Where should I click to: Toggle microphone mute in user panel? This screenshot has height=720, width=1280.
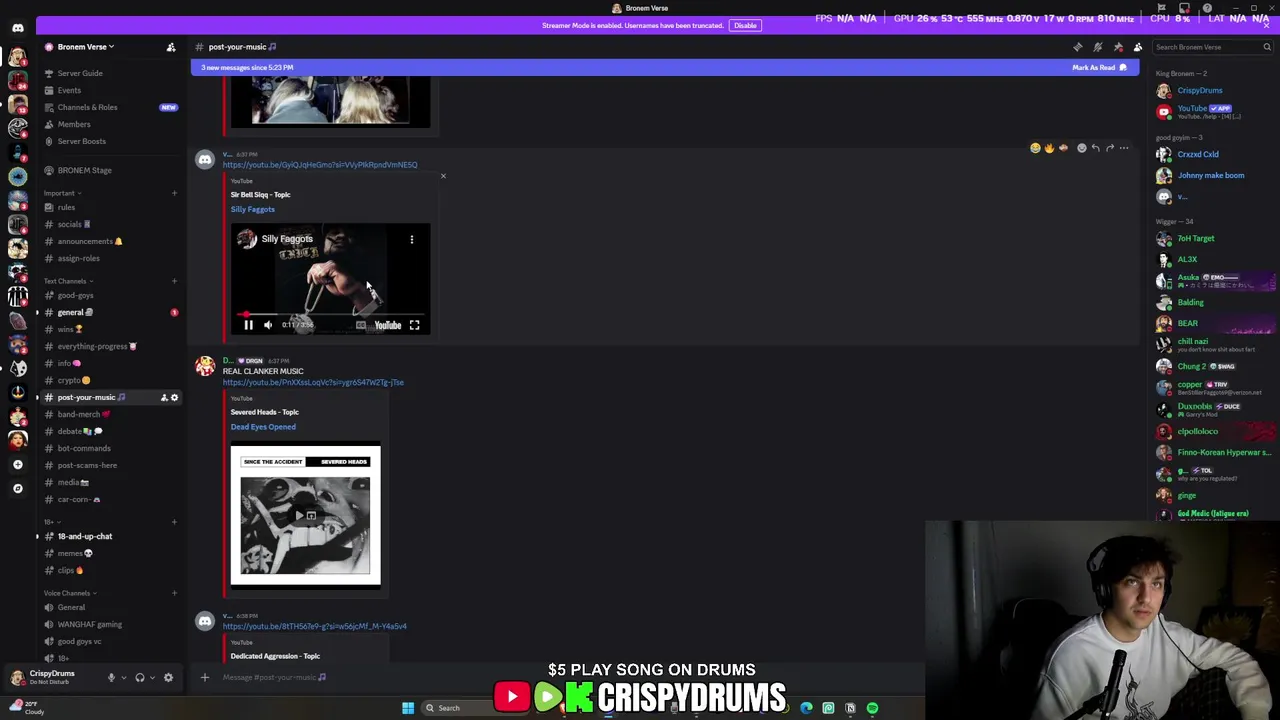[111, 678]
